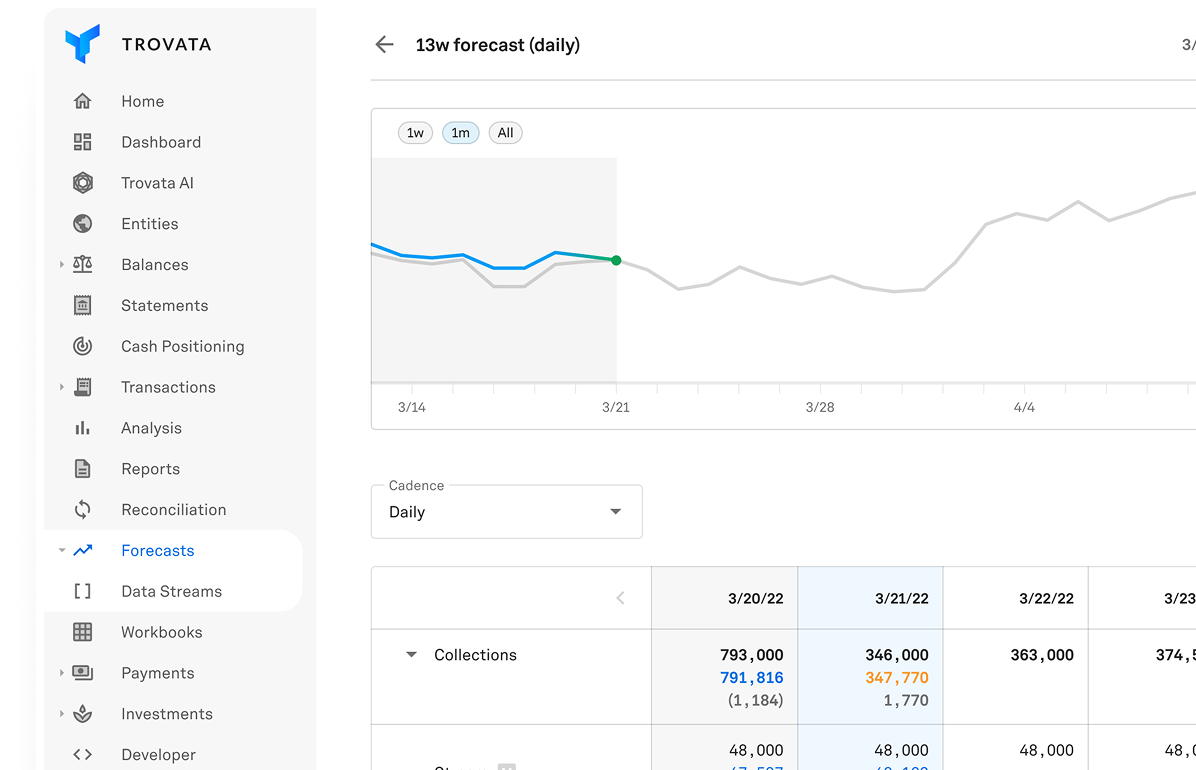The image size is (1196, 770).
Task: Click the Dashboard grid icon
Action: click(83, 142)
